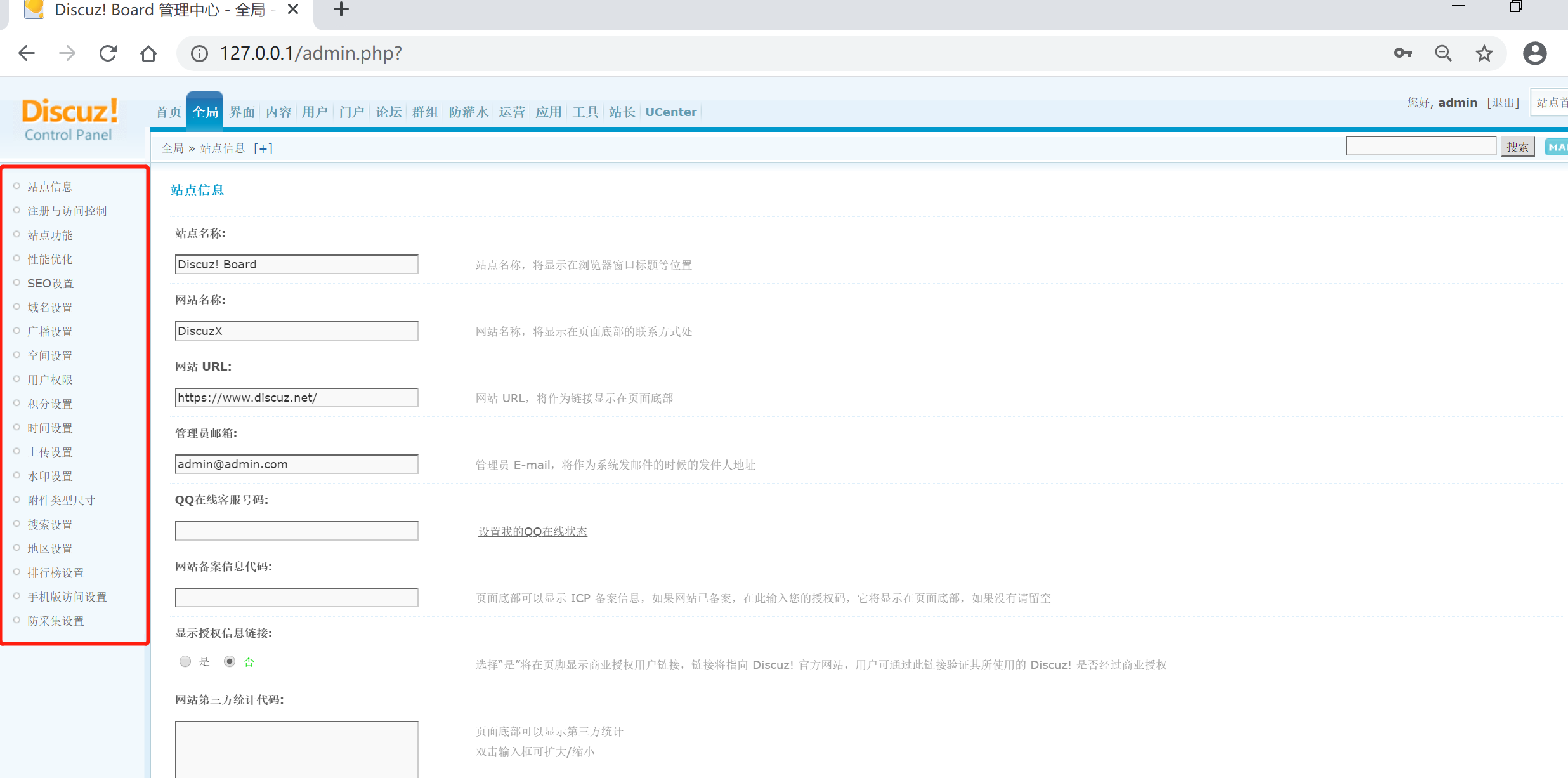Select 是 for 显示授权信息链接
This screenshot has width=1568, height=778.
(185, 662)
